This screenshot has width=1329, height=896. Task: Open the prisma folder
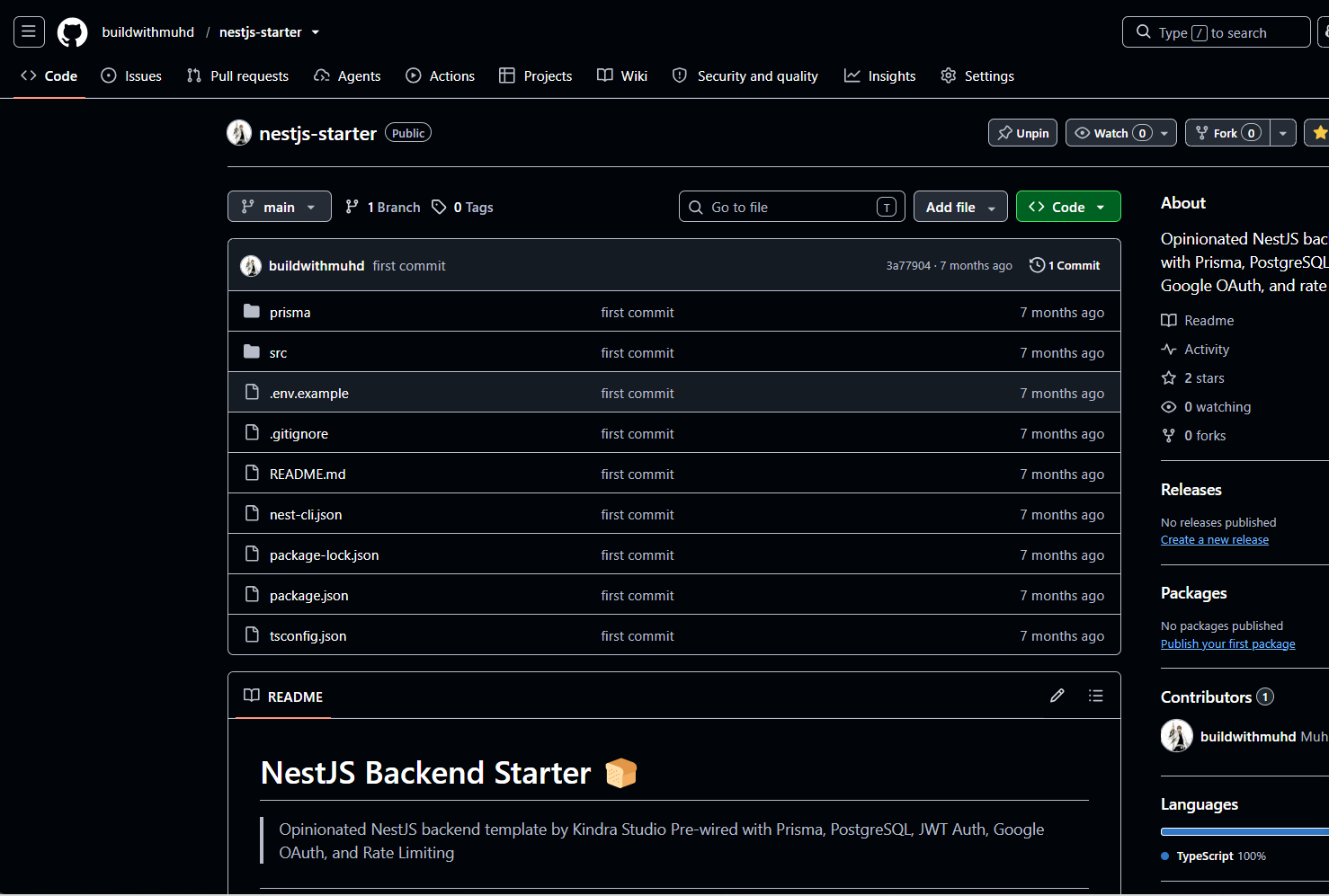point(290,312)
